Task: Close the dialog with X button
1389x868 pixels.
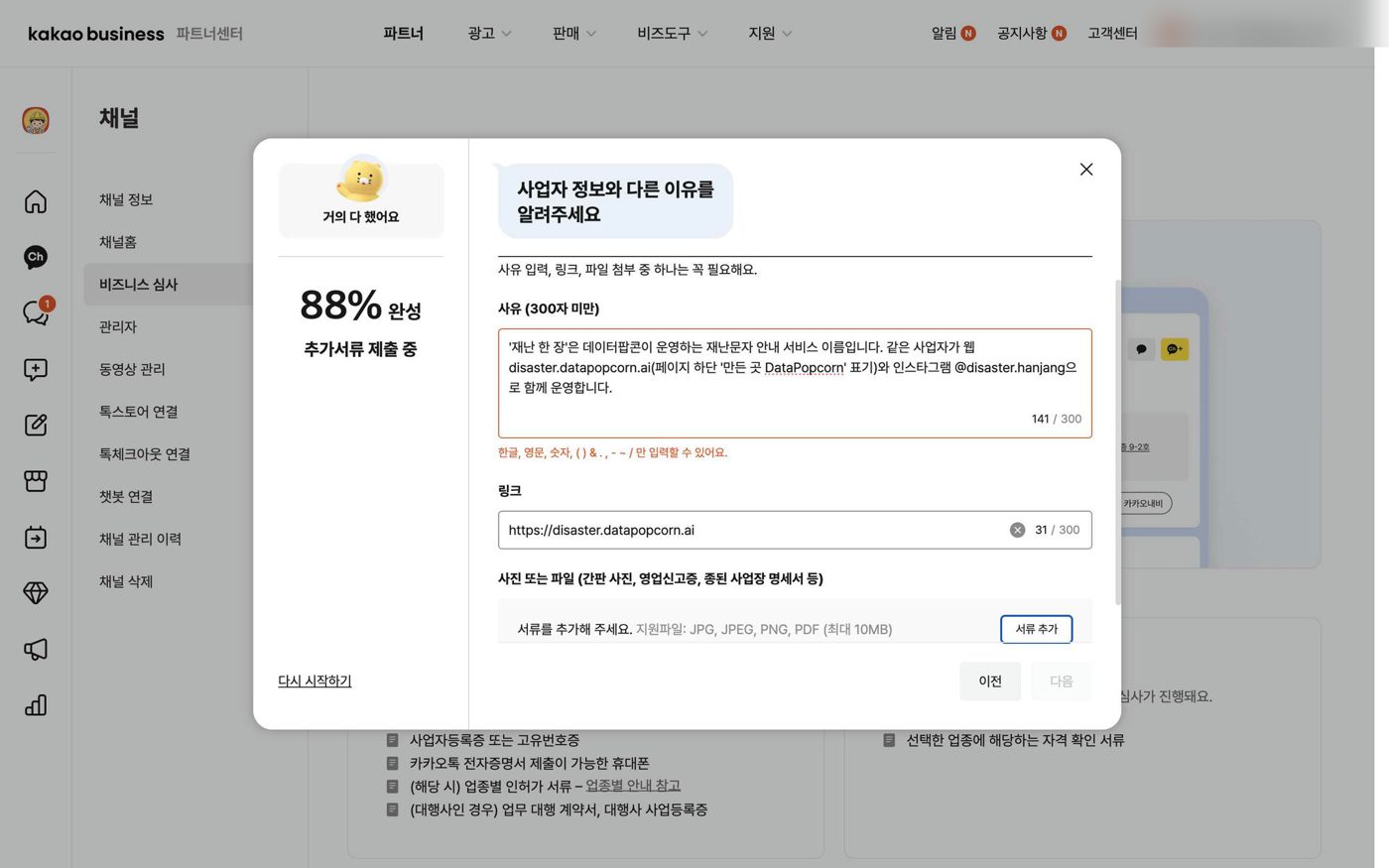Action: 1086,170
